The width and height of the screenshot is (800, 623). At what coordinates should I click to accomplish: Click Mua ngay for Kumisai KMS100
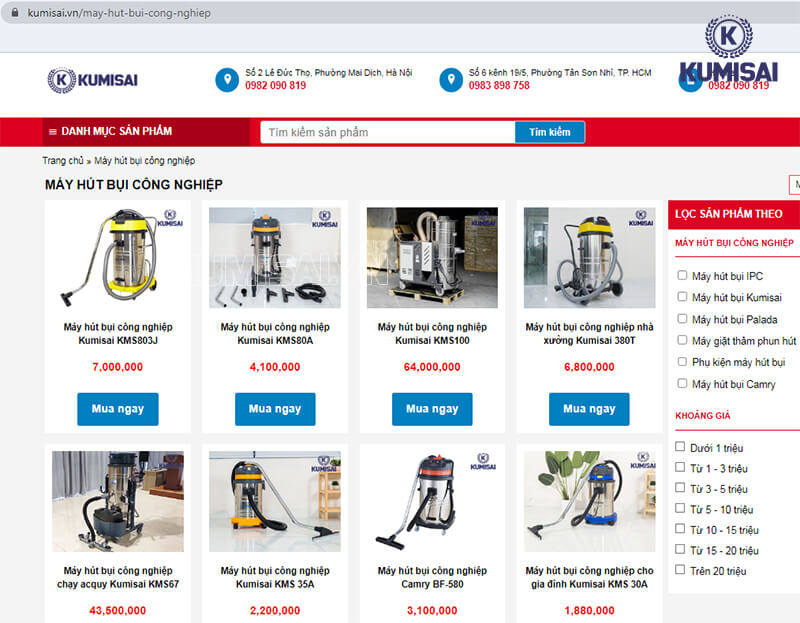[x=432, y=409]
